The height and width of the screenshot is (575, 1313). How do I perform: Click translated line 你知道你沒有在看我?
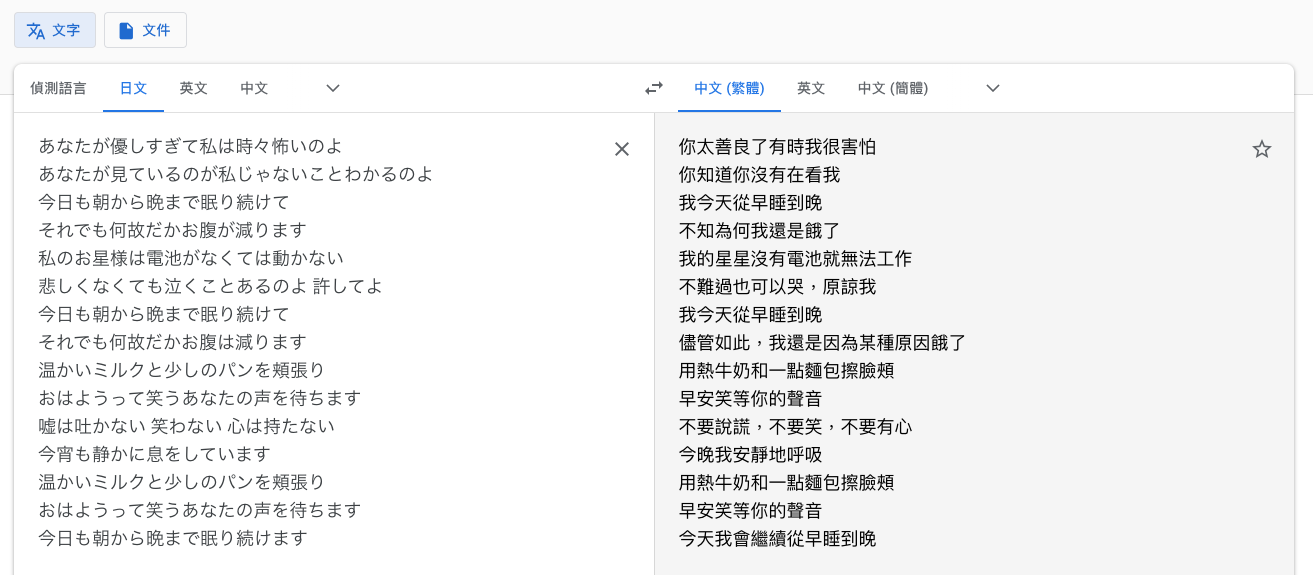point(759,175)
